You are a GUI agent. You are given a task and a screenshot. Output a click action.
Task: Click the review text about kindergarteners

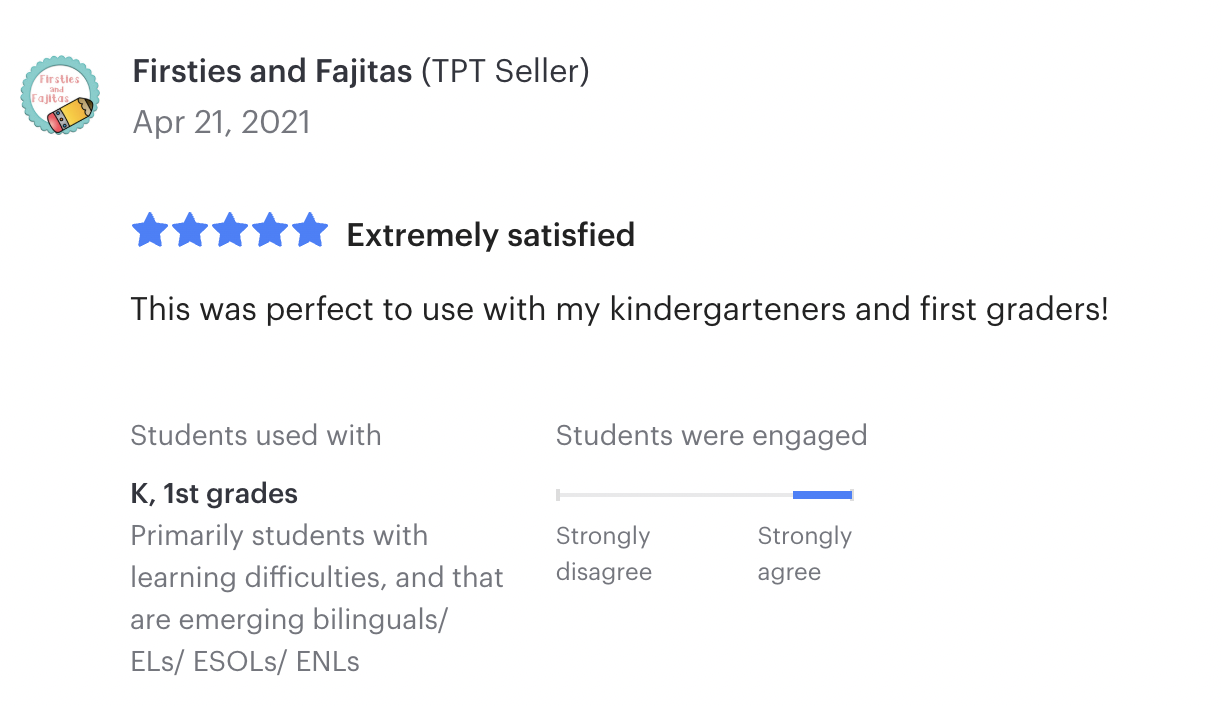pyautogui.click(x=619, y=309)
